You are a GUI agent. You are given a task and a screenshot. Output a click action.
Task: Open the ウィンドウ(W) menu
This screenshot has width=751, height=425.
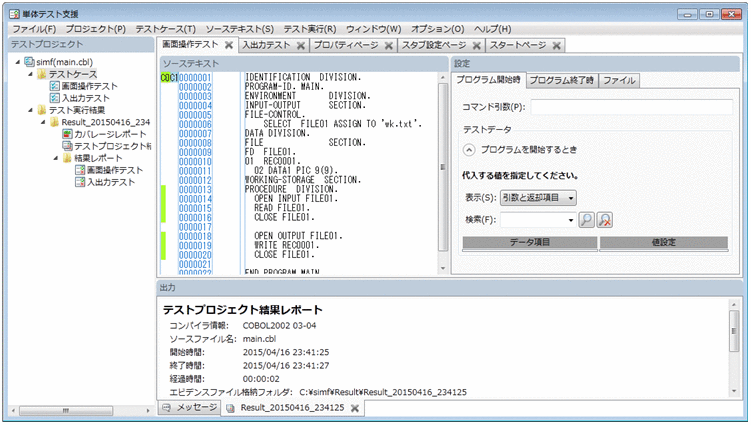pyautogui.click(x=374, y=29)
